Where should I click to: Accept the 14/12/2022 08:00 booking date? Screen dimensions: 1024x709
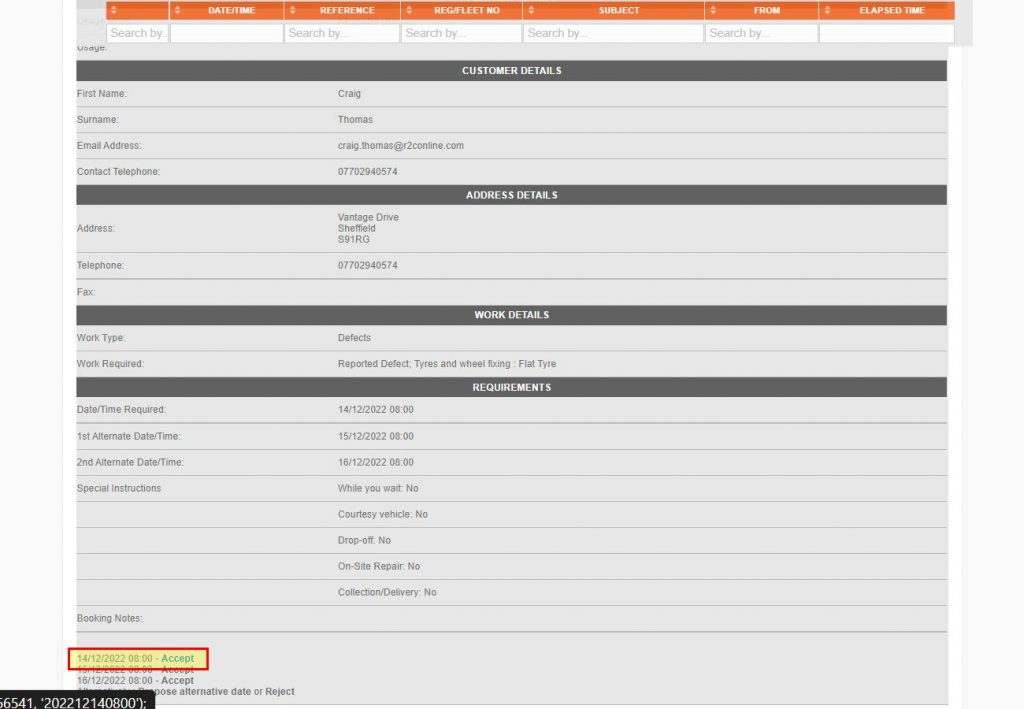tap(176, 658)
